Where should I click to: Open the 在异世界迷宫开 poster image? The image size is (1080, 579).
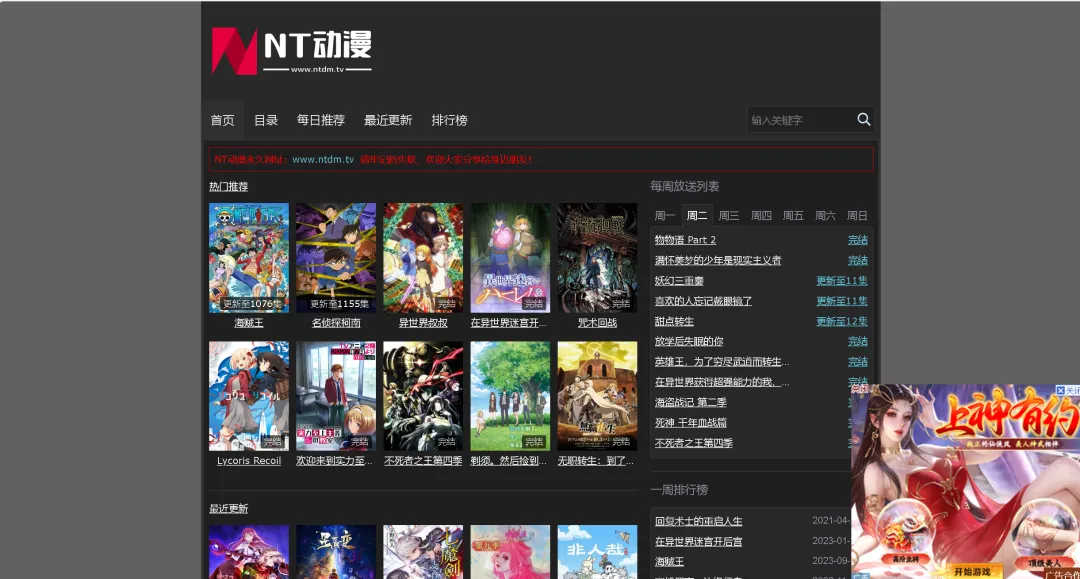click(510, 257)
